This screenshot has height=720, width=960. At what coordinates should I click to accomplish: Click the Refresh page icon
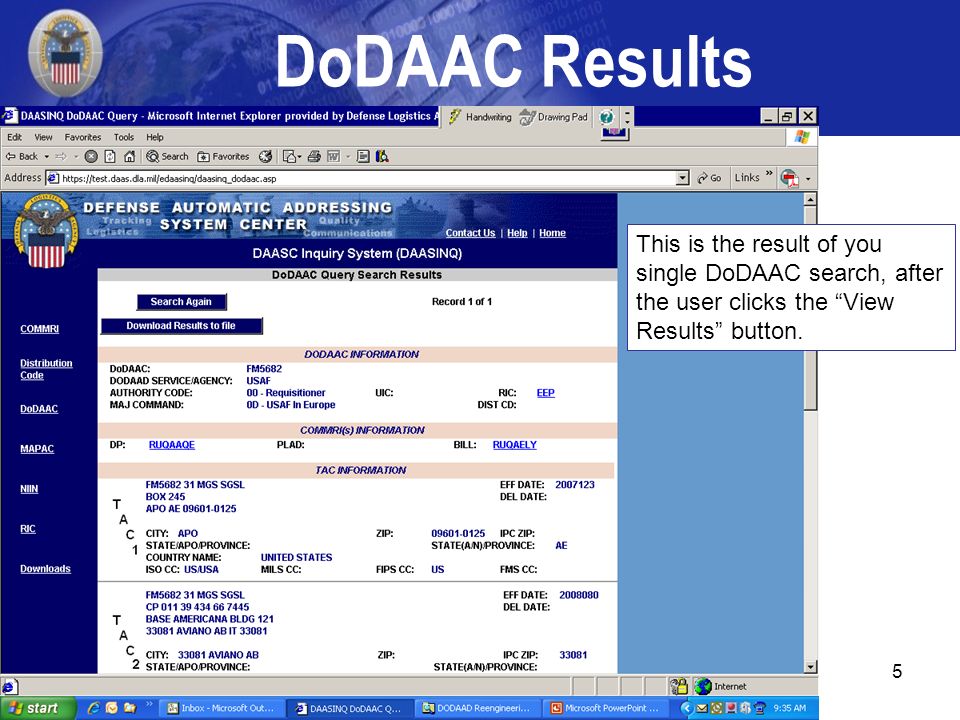[110, 157]
